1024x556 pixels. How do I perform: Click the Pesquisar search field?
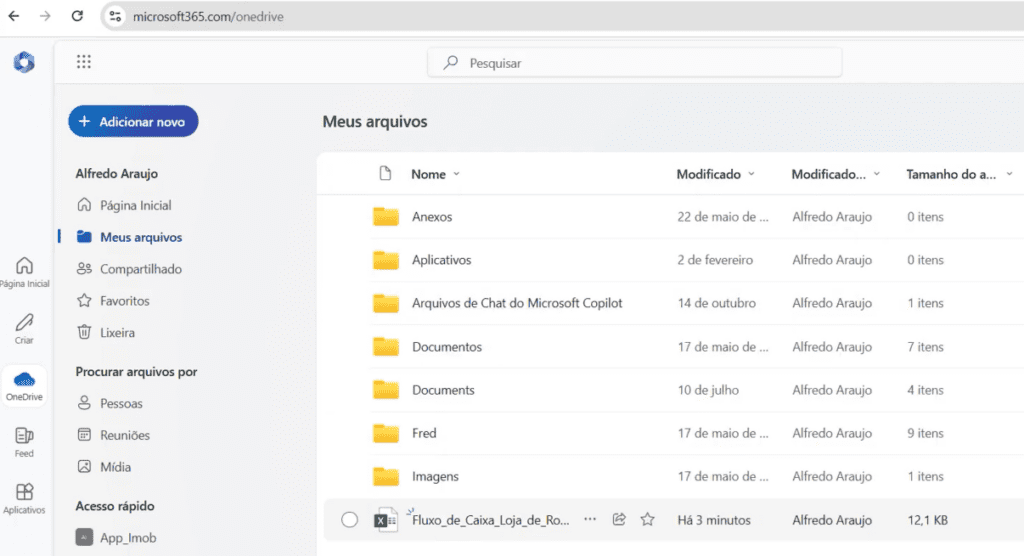634,63
